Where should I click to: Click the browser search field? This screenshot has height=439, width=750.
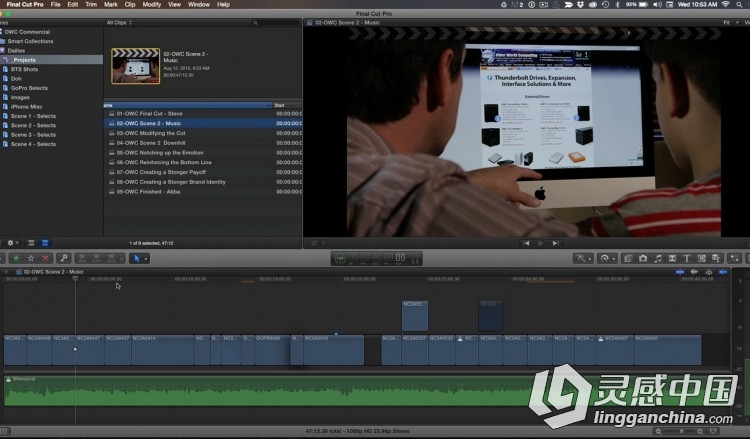tap(276, 22)
